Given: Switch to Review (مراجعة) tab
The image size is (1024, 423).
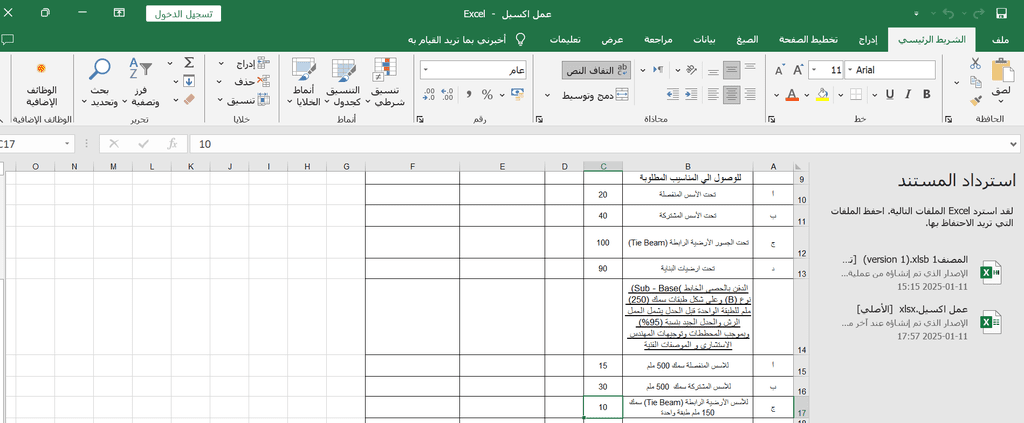Looking at the screenshot, I should tap(658, 40).
